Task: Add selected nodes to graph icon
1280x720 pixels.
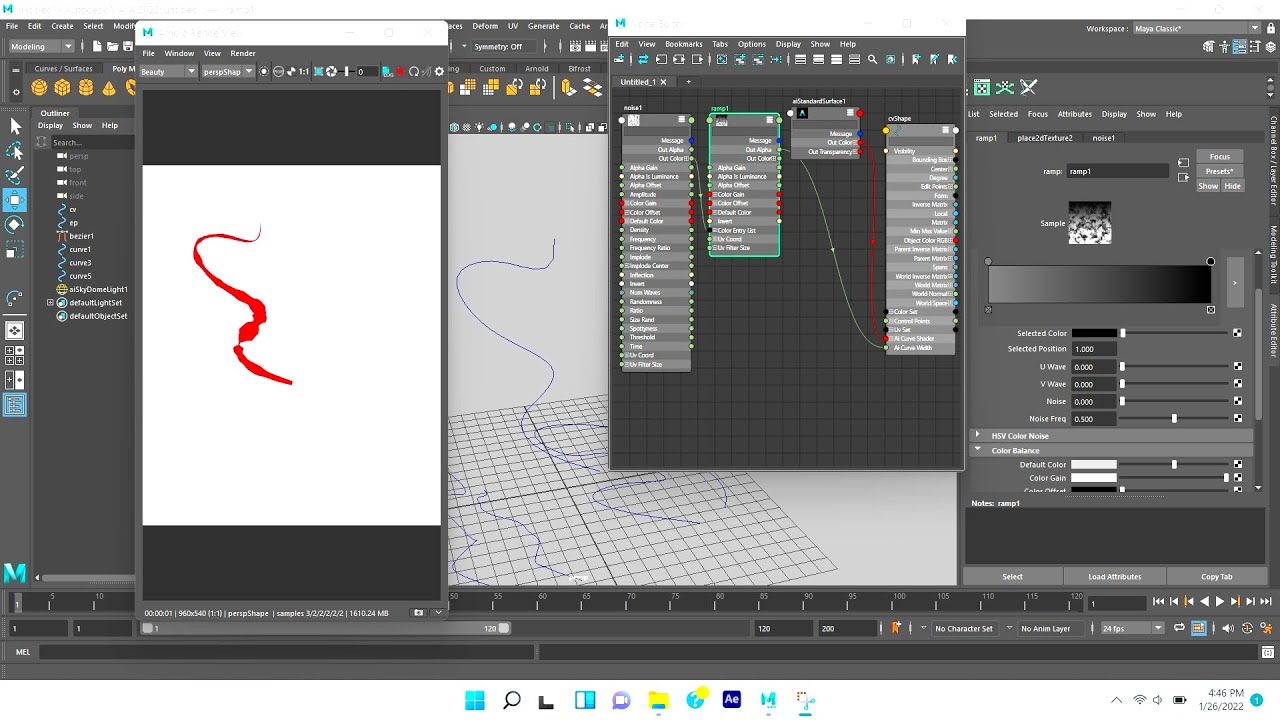Action: [740, 60]
